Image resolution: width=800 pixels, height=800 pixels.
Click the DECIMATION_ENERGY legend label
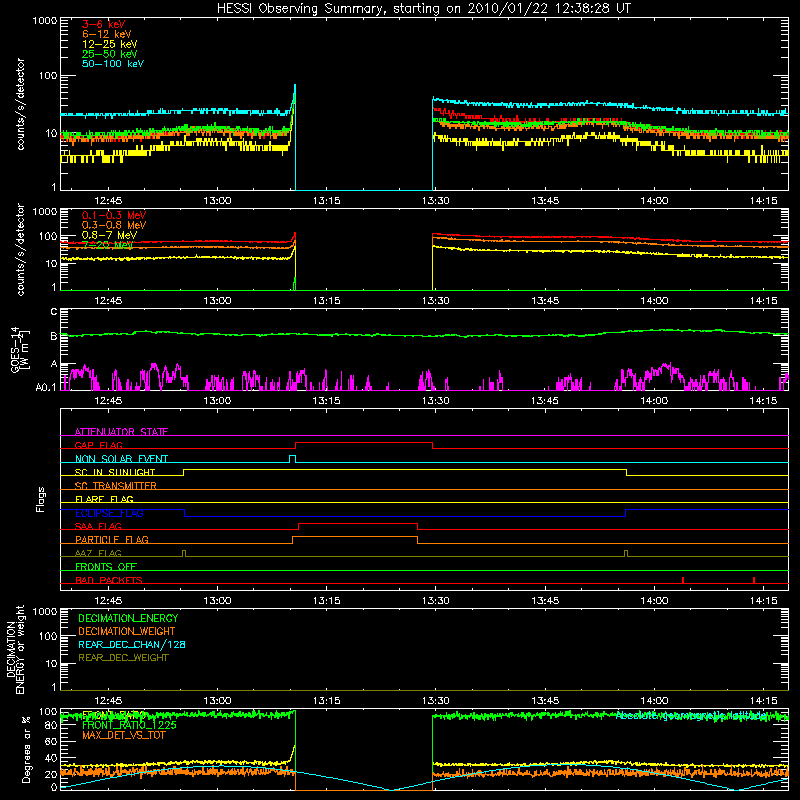click(128, 618)
